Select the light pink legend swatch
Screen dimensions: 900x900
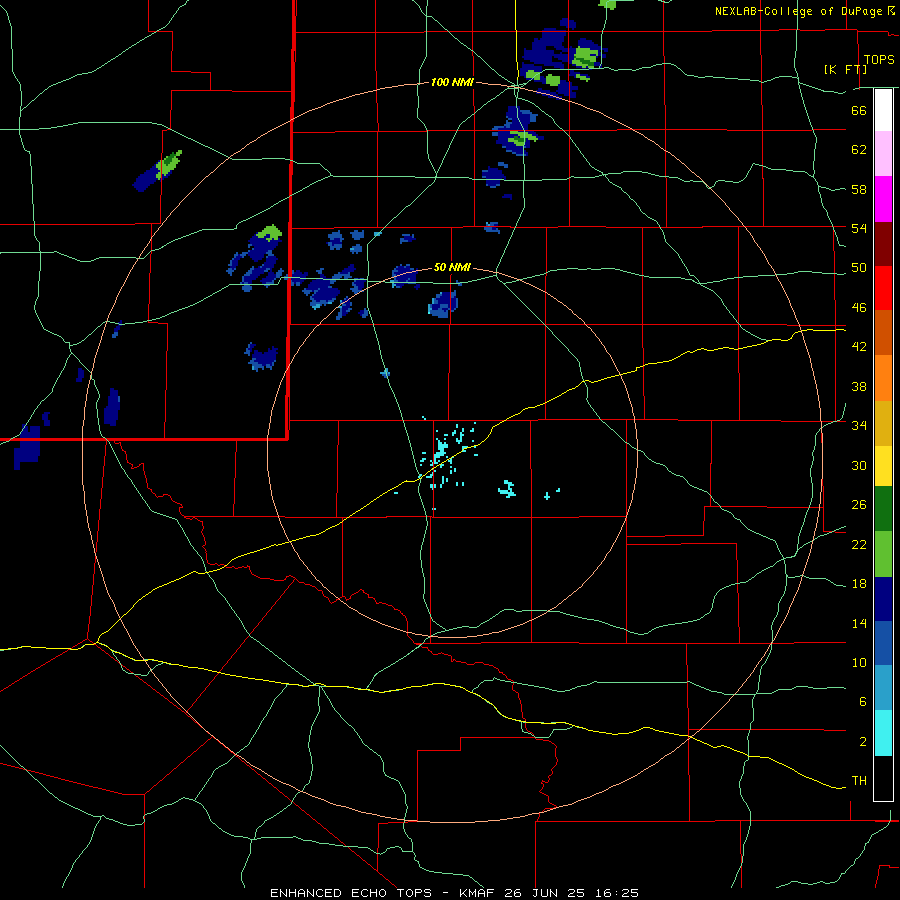point(883,153)
